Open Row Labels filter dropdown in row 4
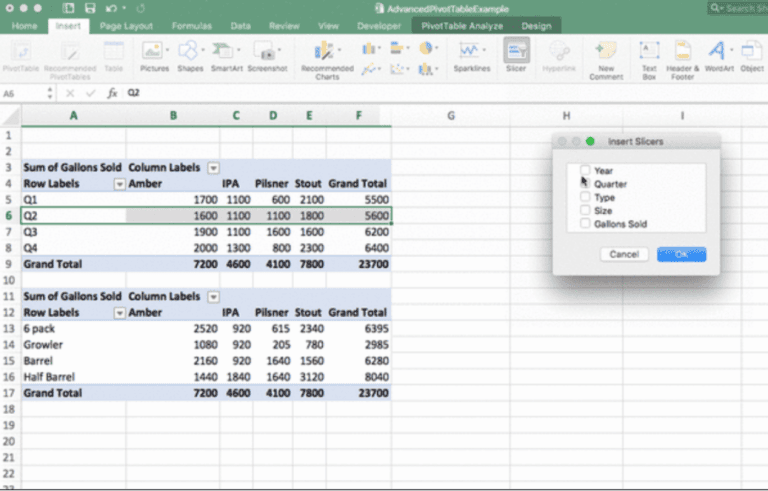768x491 pixels. coord(120,184)
